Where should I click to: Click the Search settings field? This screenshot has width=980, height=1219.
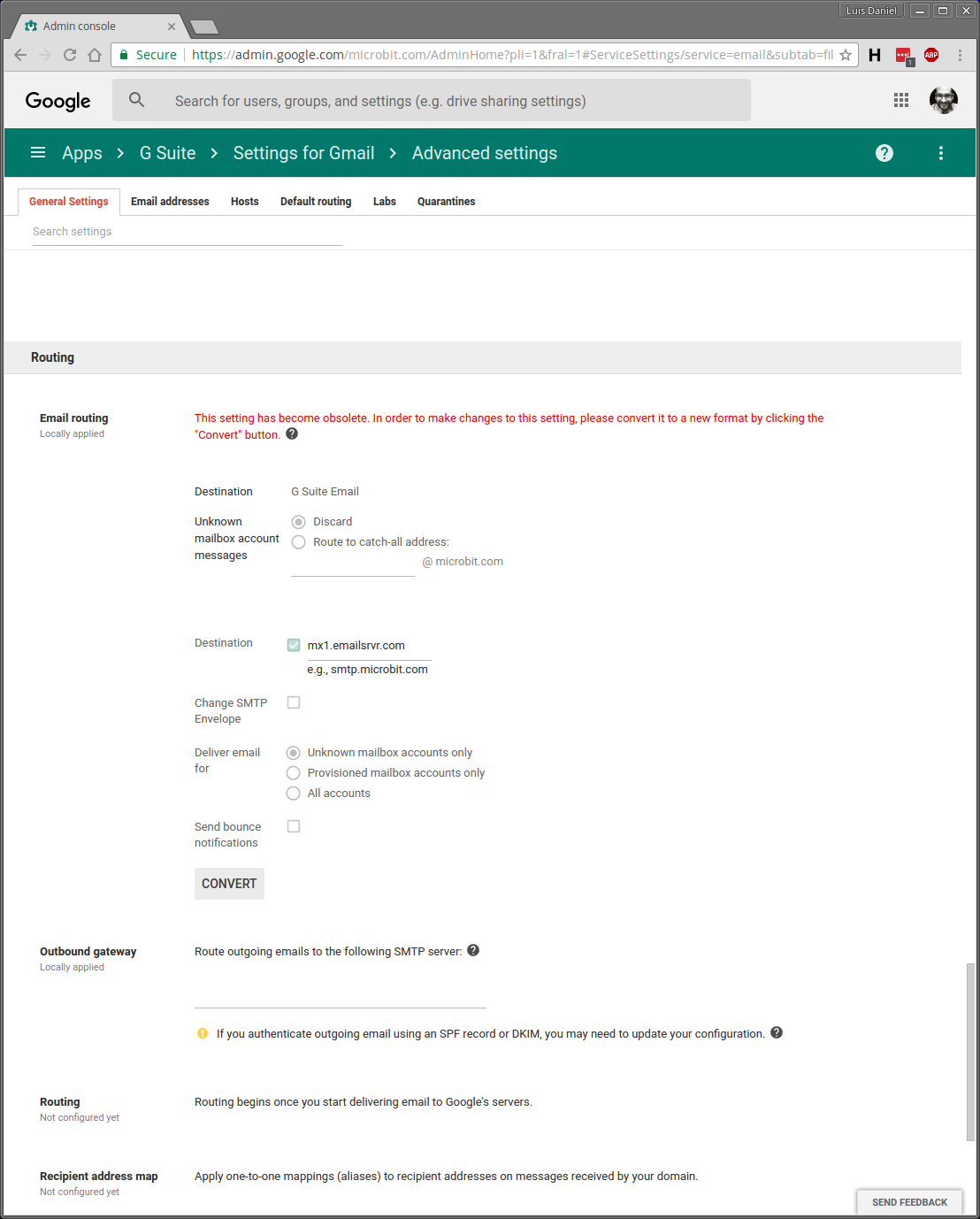click(188, 232)
